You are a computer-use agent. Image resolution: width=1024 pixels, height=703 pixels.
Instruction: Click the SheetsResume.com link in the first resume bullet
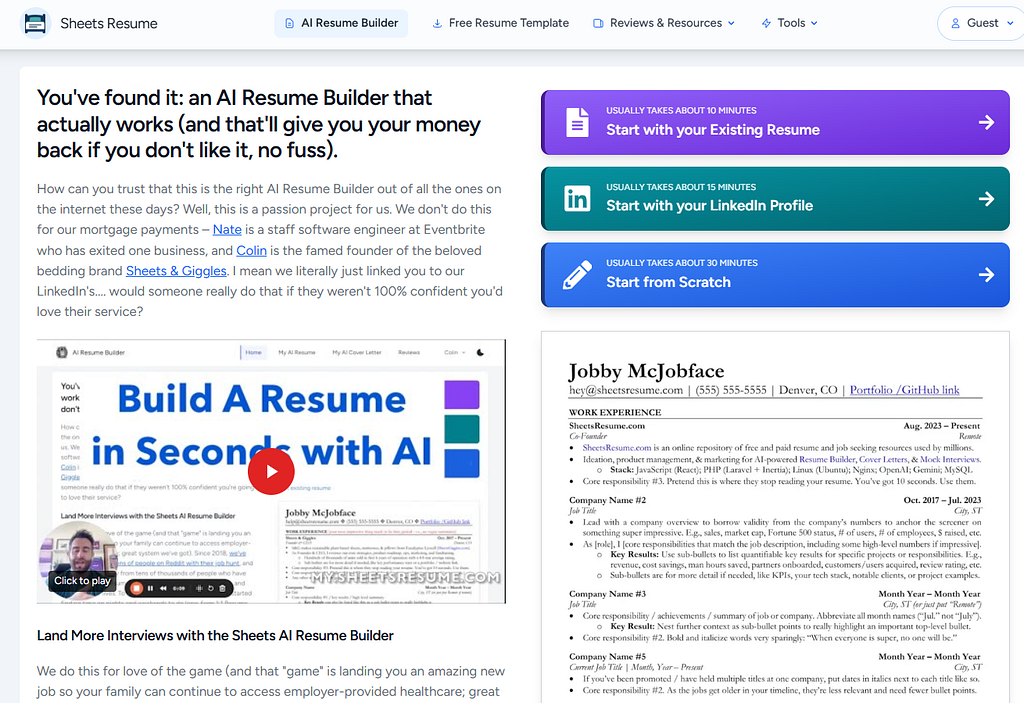pos(616,448)
